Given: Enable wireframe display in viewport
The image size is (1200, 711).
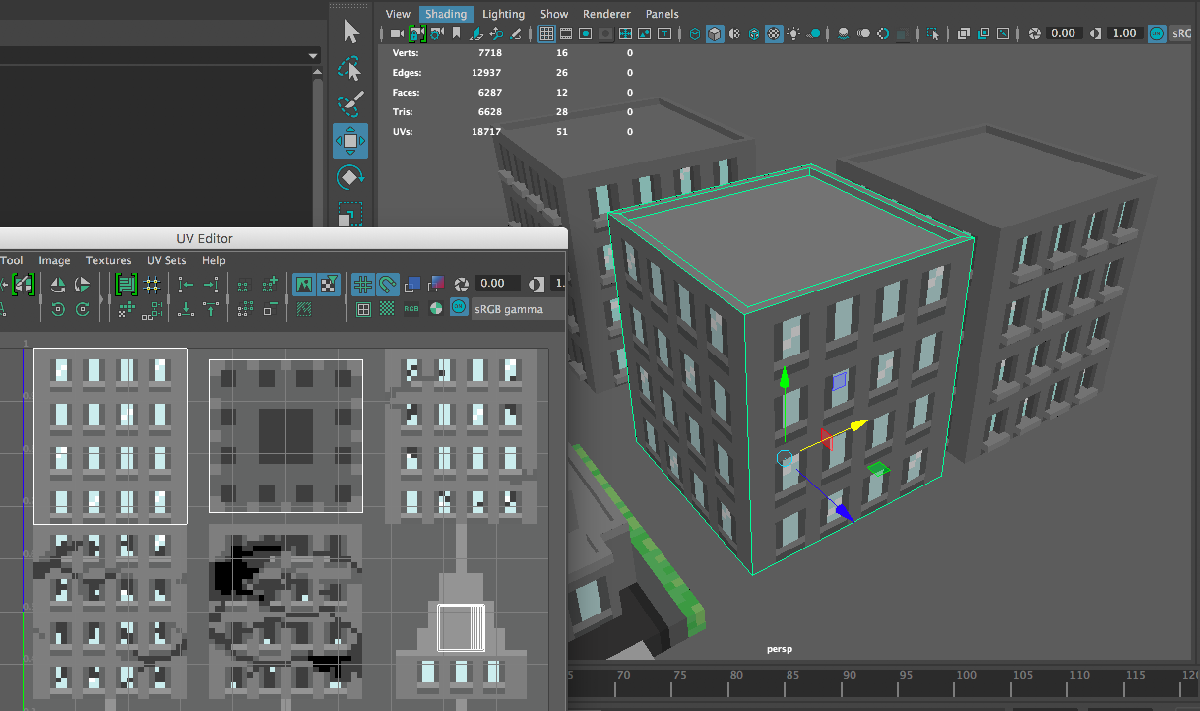Looking at the screenshot, I should 695,34.
